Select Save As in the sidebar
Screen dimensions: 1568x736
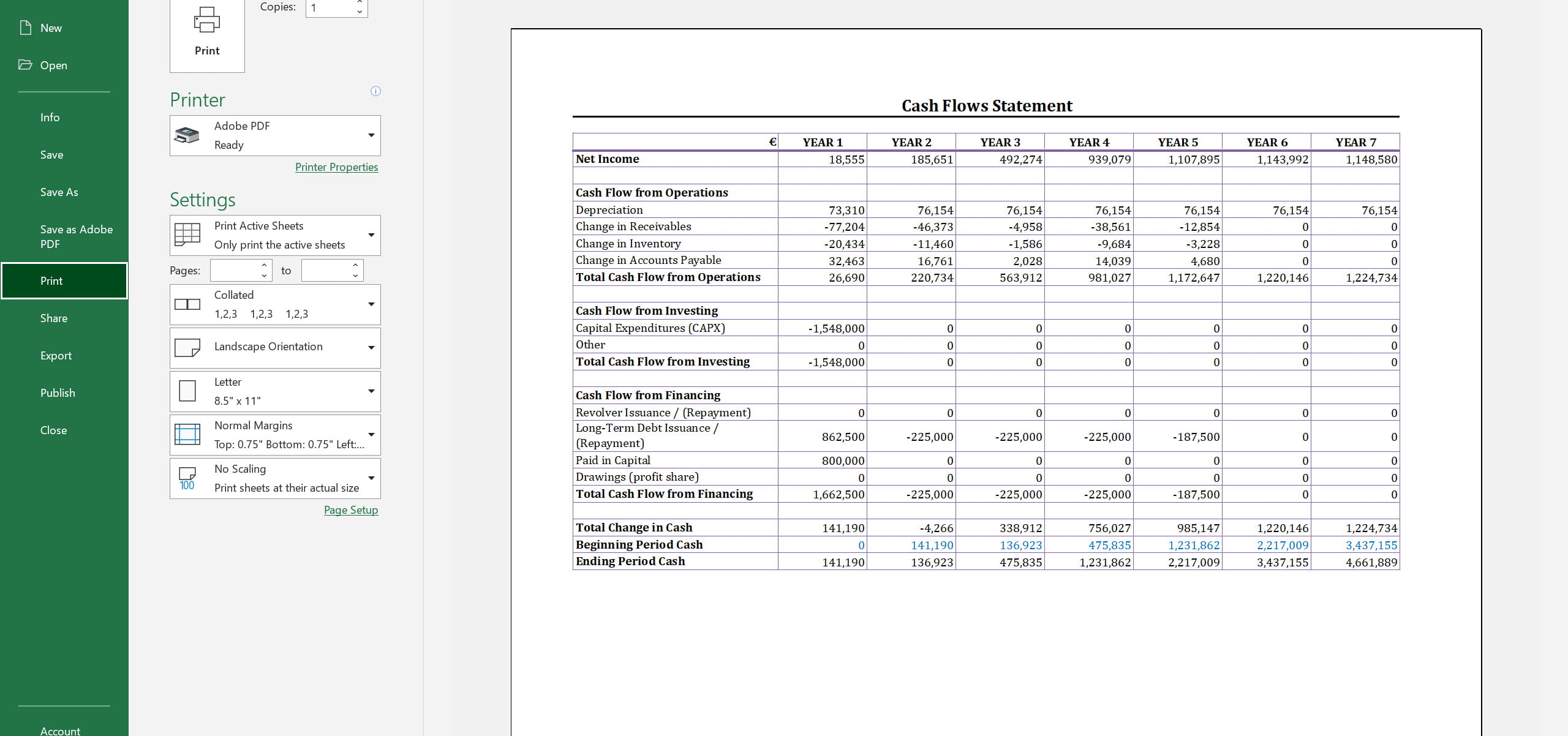click(59, 192)
